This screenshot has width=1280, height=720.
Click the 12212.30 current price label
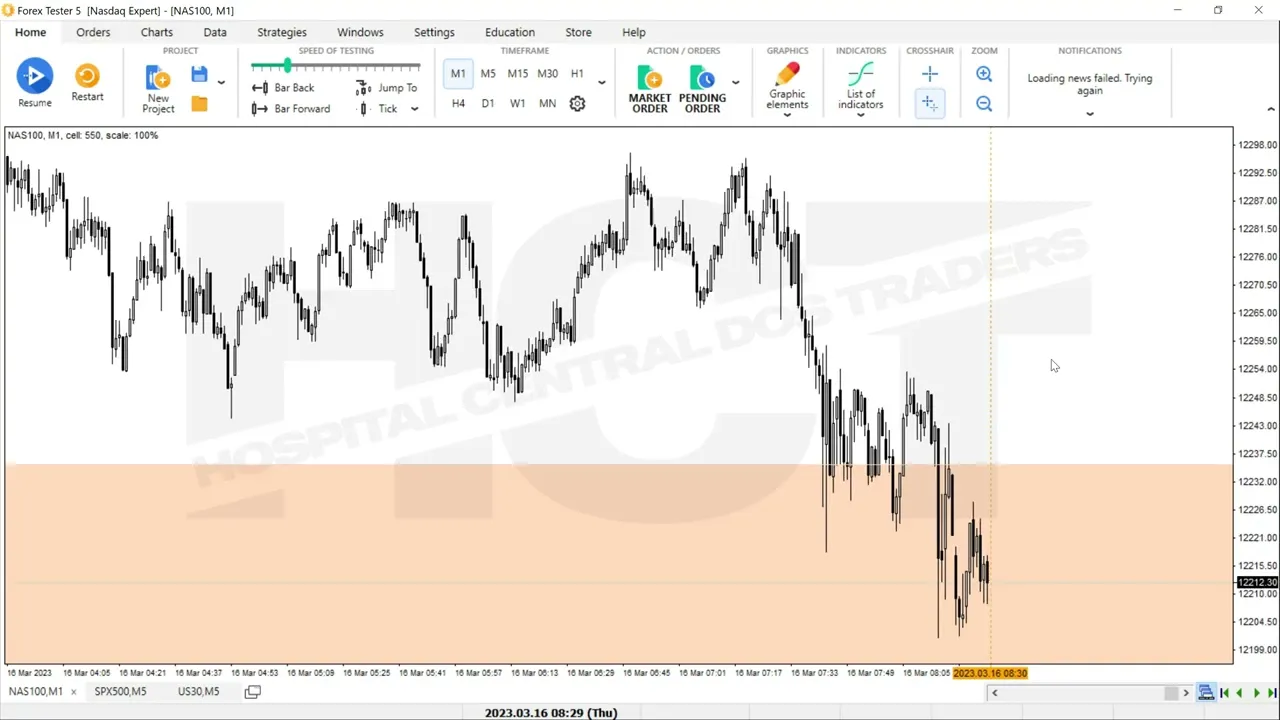[1257, 582]
